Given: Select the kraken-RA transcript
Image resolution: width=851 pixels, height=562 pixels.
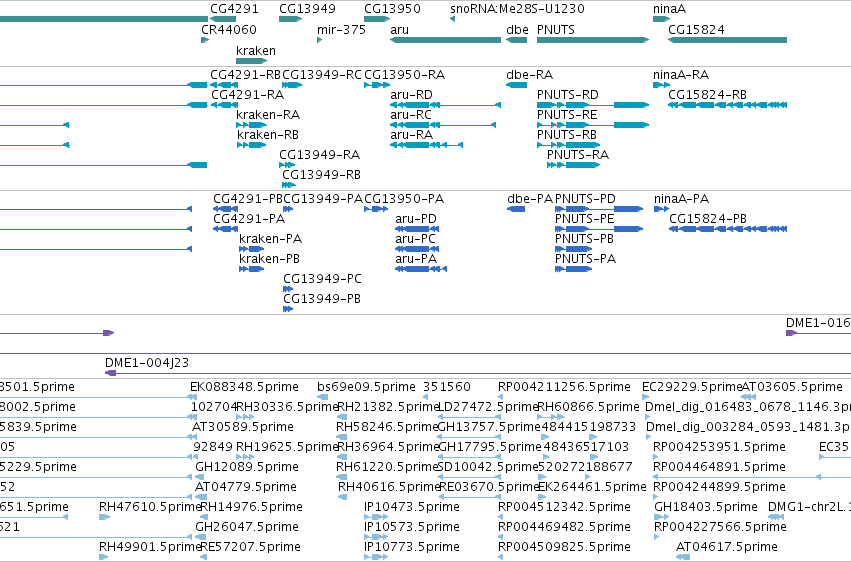Looking at the screenshot, I should pos(251,125).
